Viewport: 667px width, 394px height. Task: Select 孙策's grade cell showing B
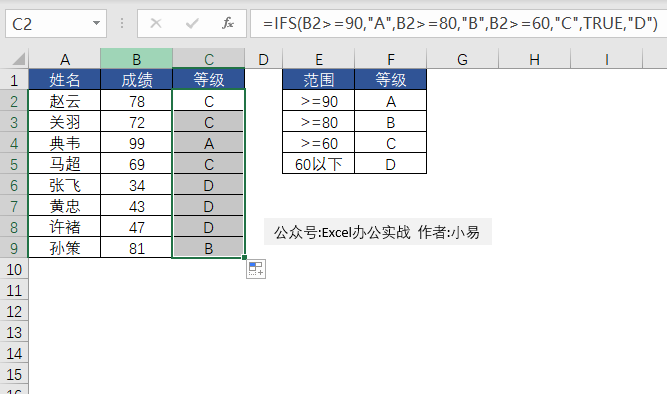[x=208, y=248]
